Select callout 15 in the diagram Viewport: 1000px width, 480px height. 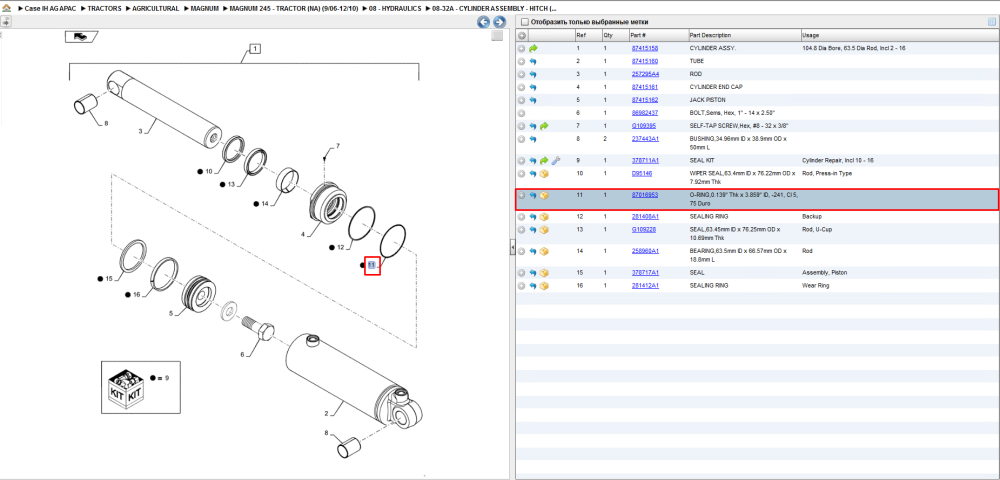pos(108,279)
